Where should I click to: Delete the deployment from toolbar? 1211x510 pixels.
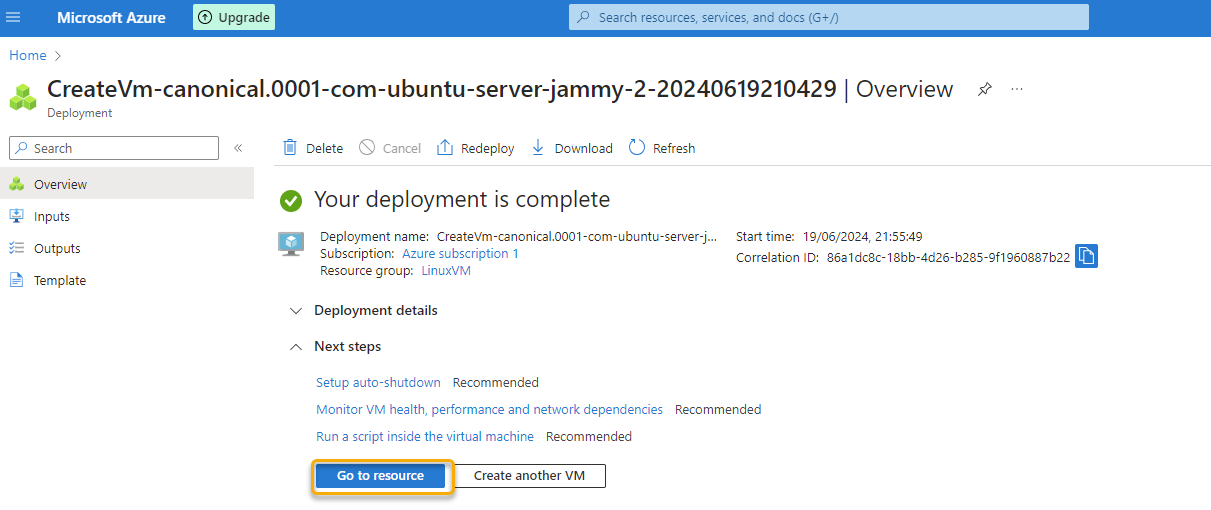pos(313,148)
